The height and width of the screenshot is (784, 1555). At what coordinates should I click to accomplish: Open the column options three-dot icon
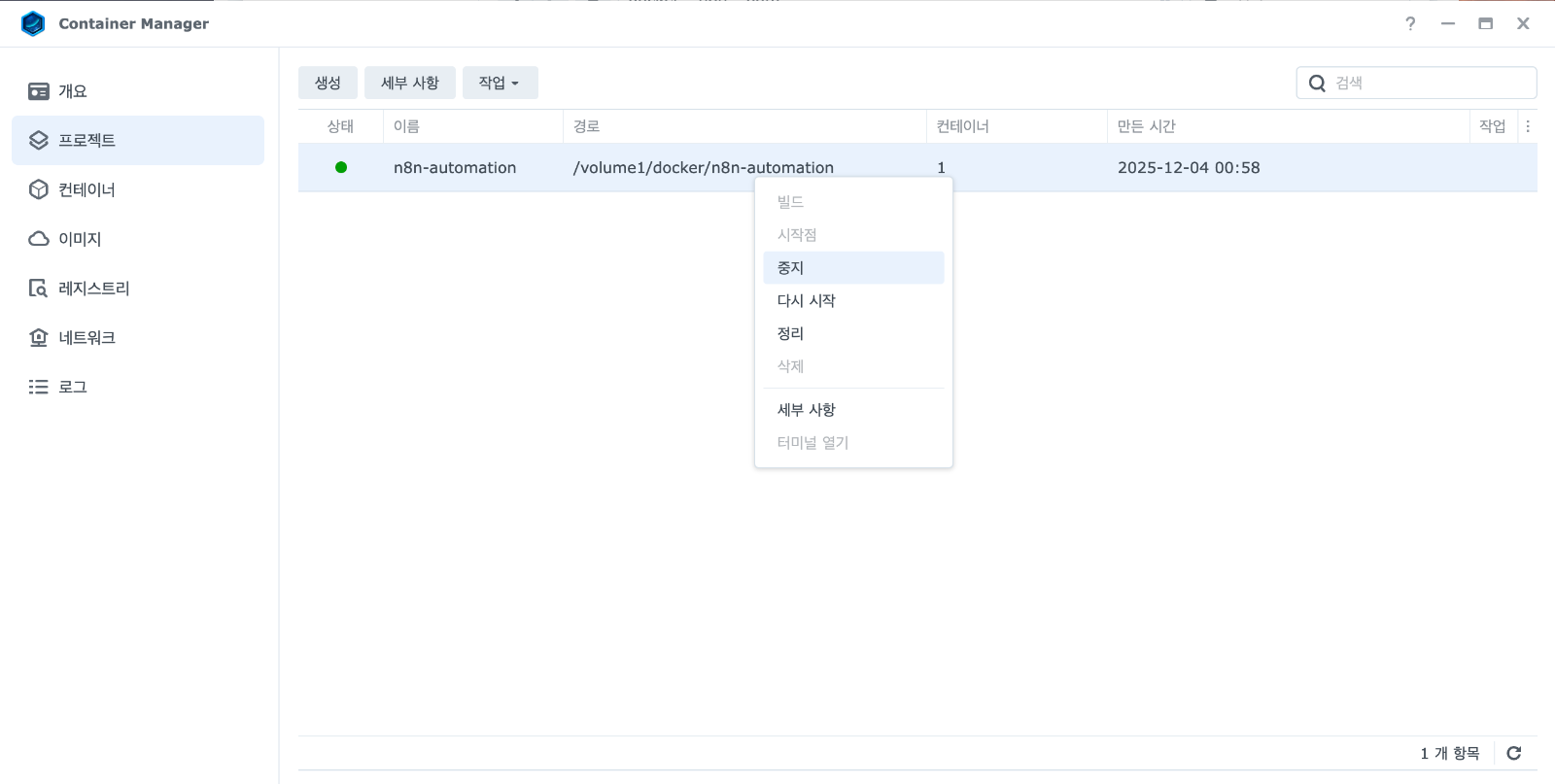[1528, 126]
